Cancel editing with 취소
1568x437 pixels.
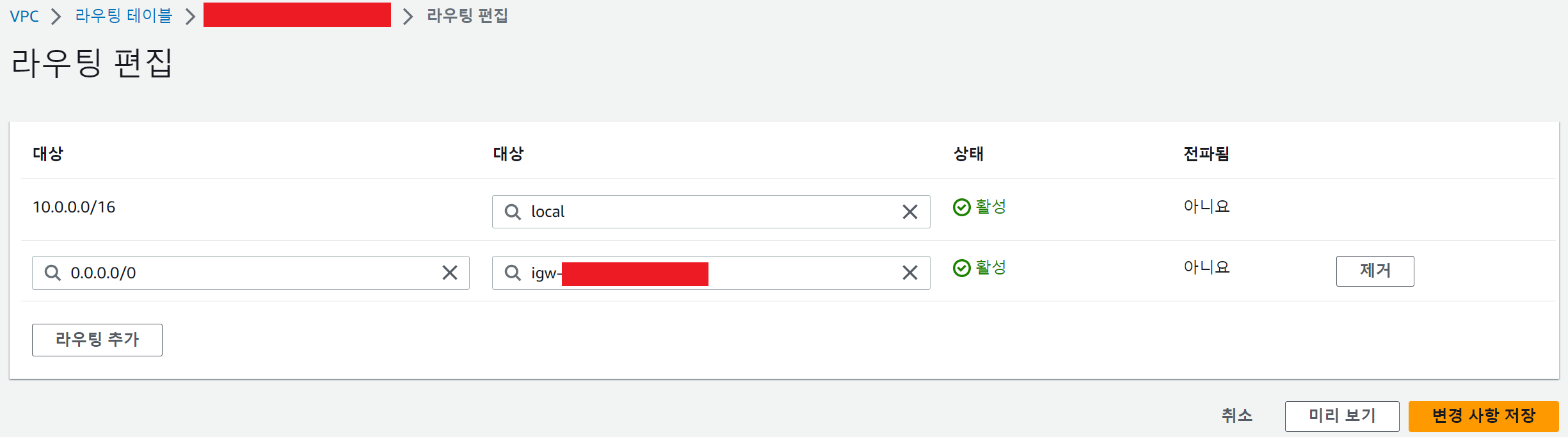click(x=1236, y=416)
